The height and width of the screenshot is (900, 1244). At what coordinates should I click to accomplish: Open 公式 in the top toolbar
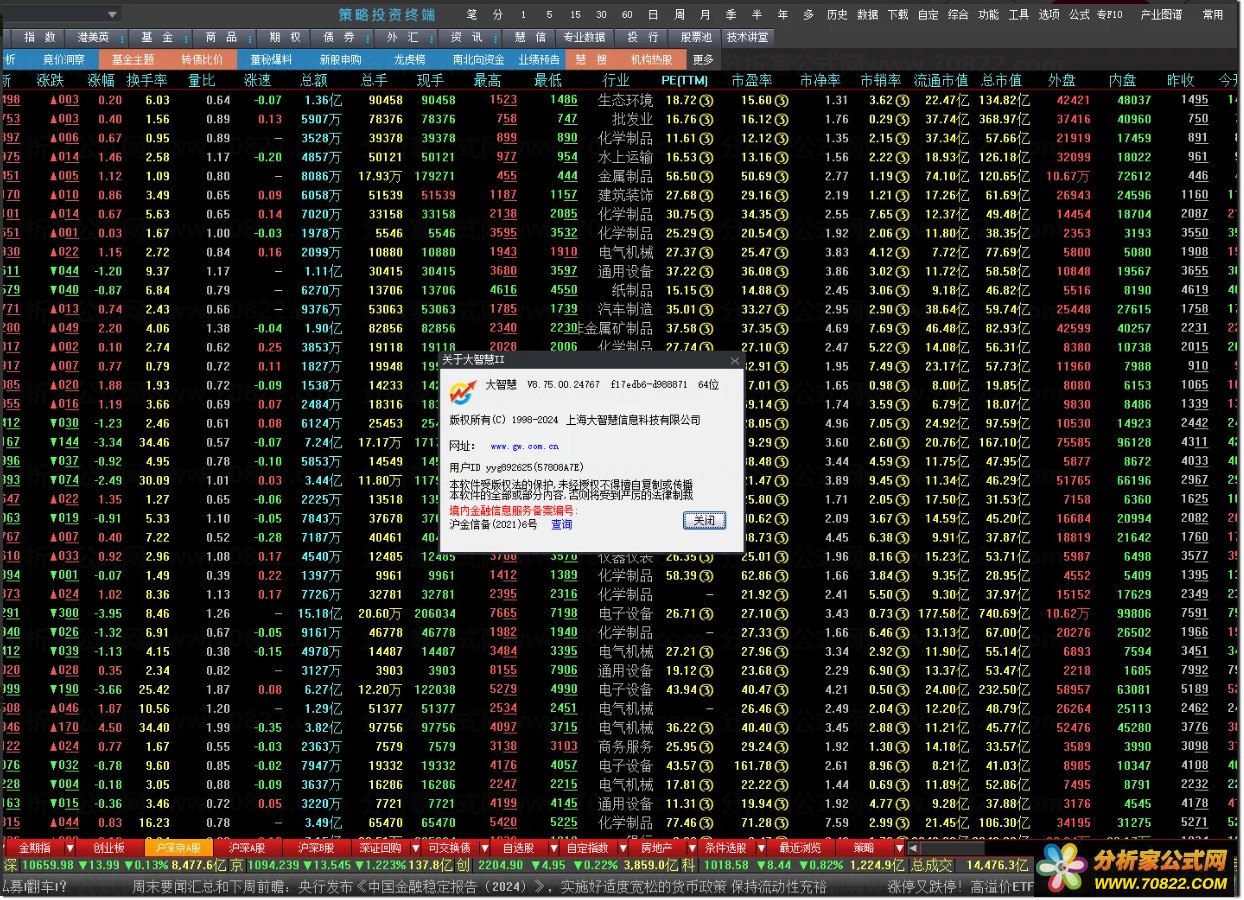(1079, 14)
